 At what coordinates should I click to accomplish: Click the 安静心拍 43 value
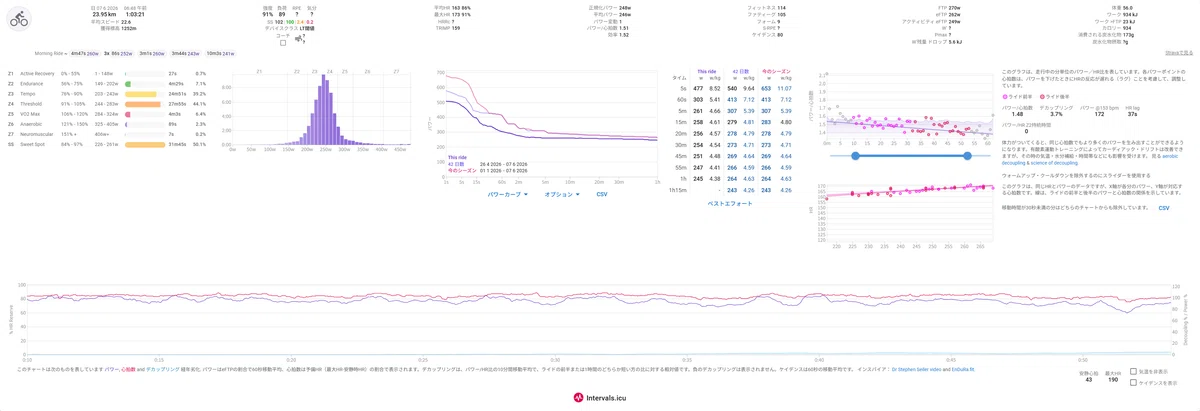click(1088, 379)
